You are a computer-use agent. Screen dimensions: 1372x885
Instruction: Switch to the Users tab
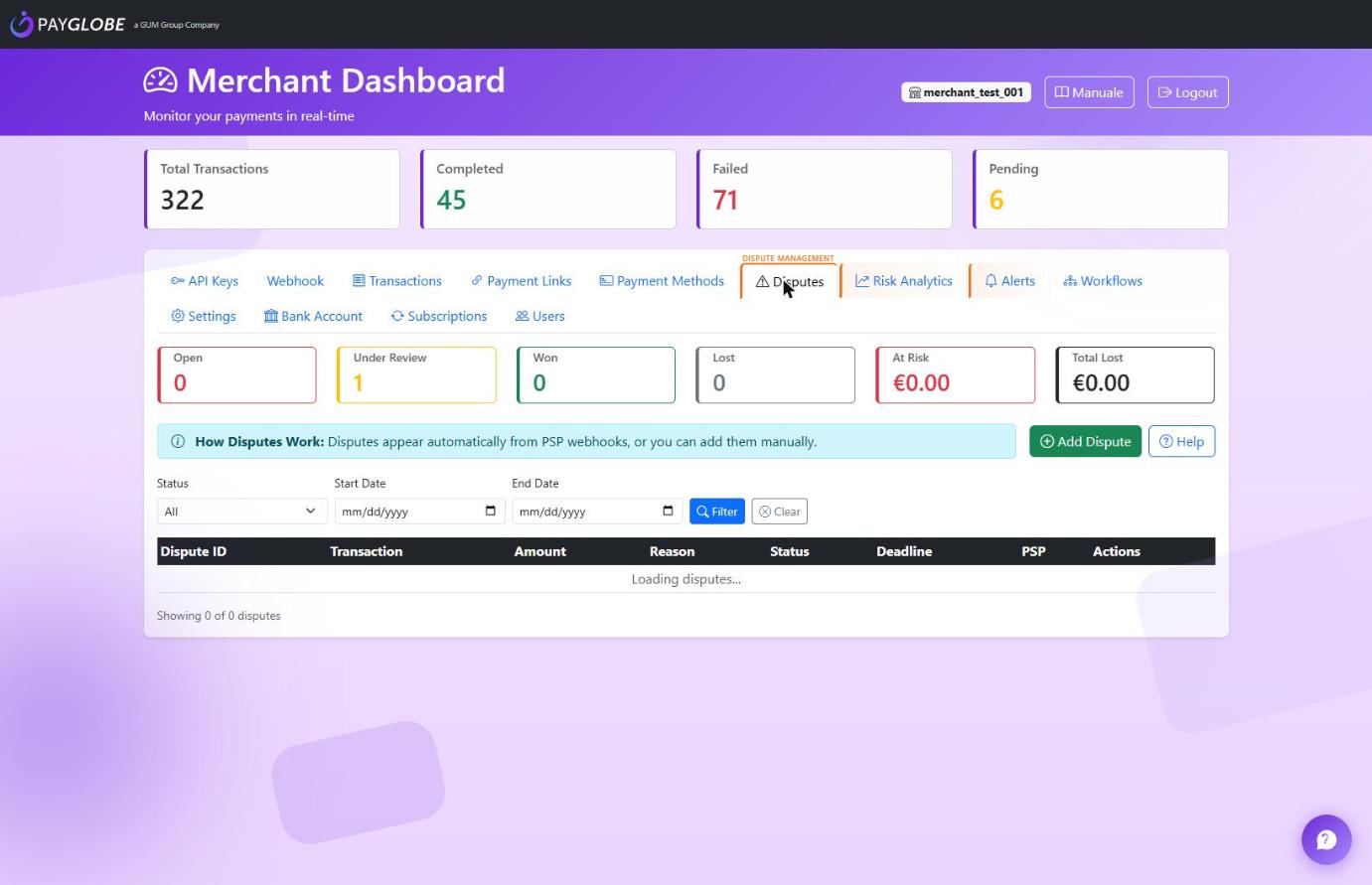pyautogui.click(x=539, y=316)
